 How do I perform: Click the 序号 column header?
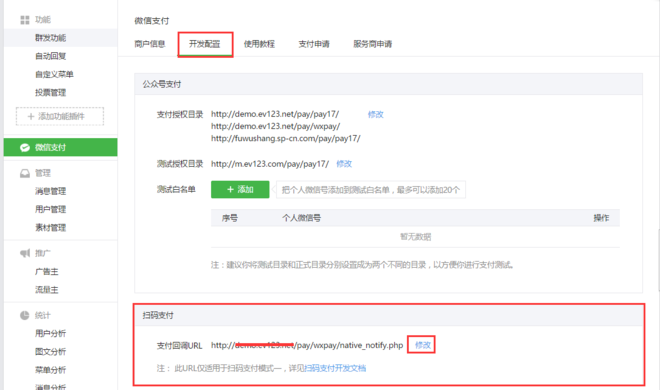pos(230,218)
